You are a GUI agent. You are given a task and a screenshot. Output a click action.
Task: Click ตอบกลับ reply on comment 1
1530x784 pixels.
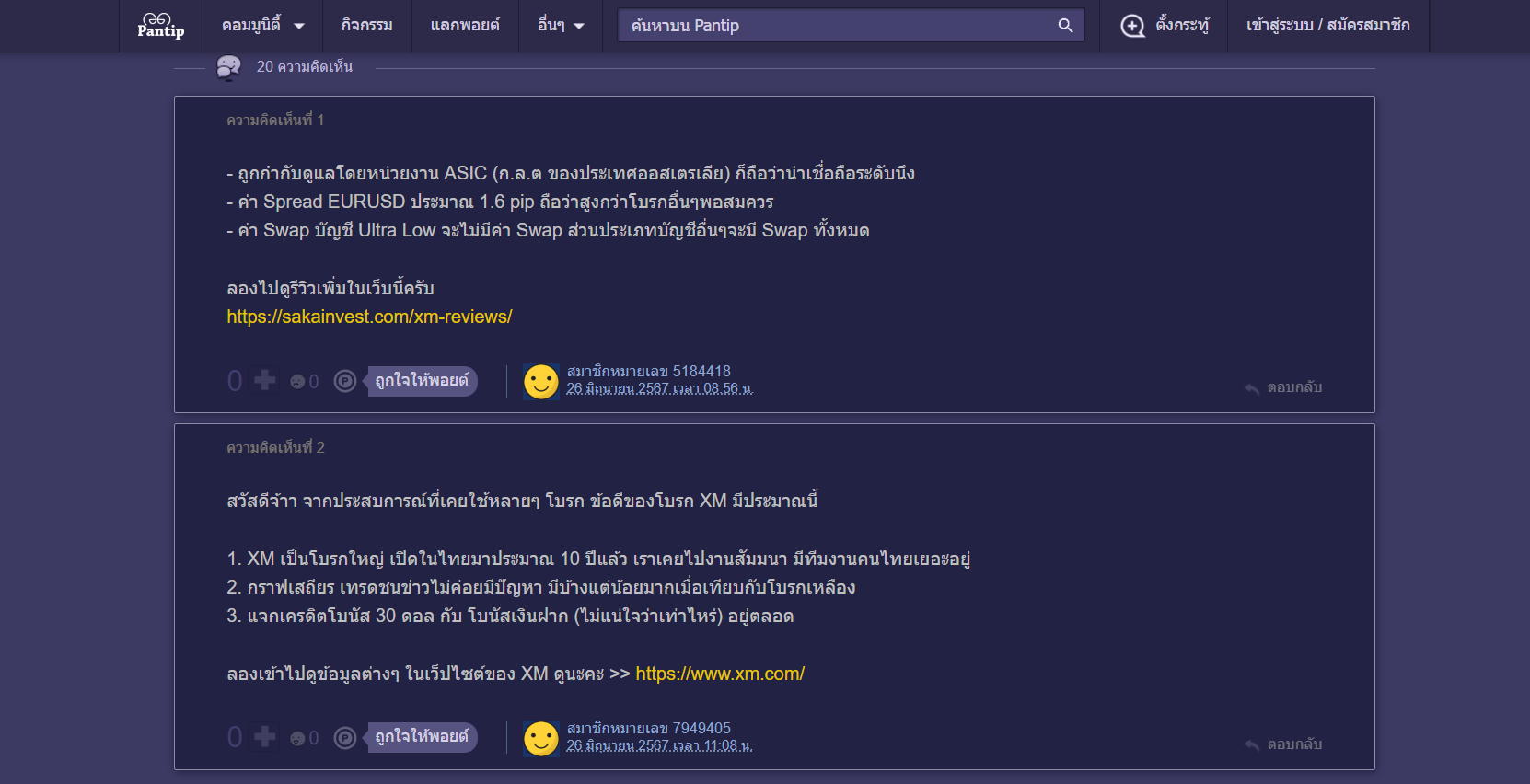pyautogui.click(x=1283, y=387)
